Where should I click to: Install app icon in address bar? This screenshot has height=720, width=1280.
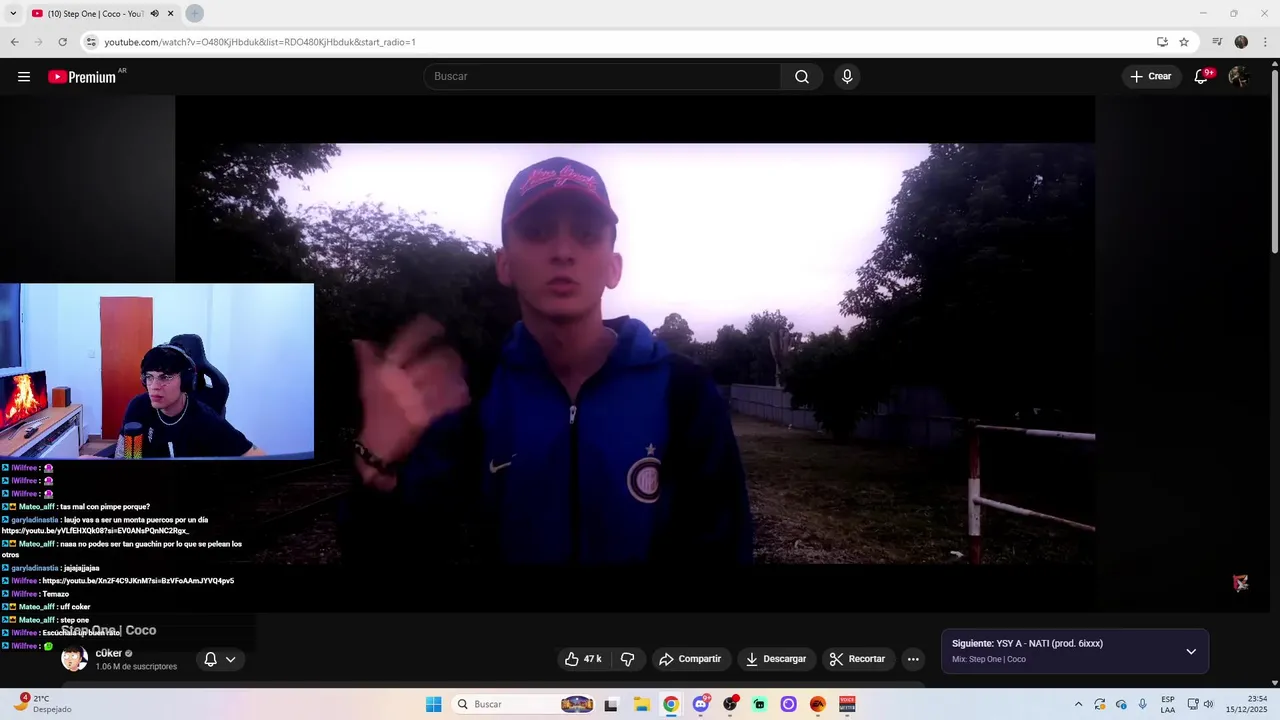click(x=1162, y=42)
